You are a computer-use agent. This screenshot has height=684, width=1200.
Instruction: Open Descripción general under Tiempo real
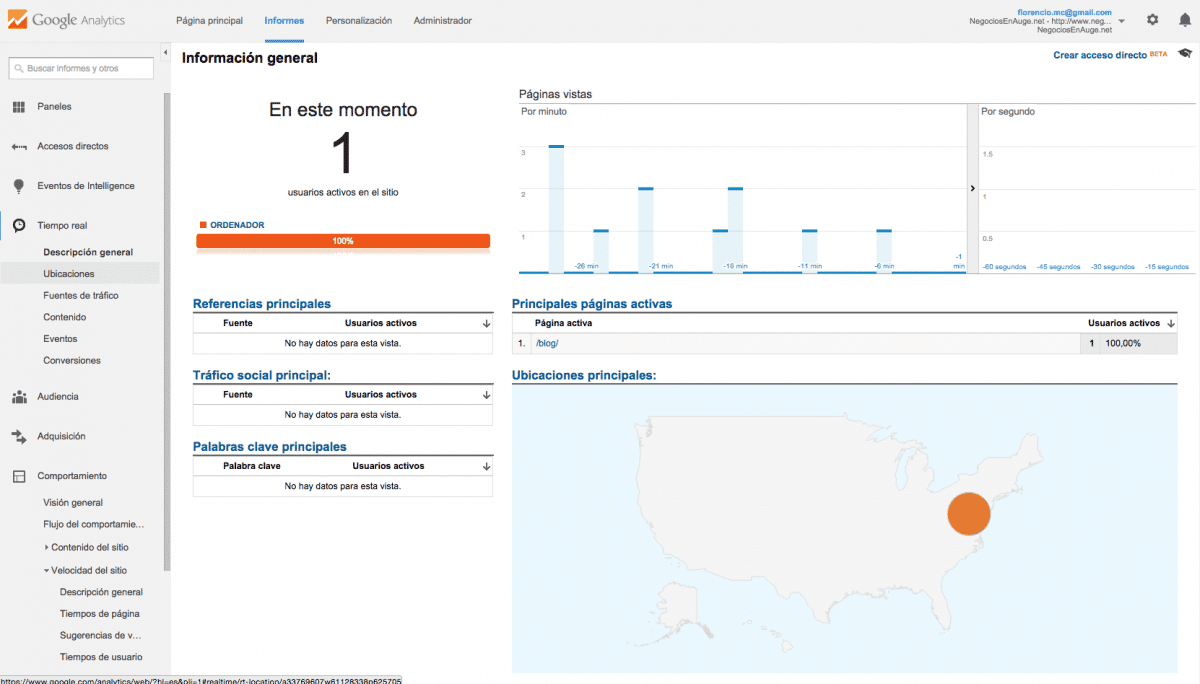point(88,252)
